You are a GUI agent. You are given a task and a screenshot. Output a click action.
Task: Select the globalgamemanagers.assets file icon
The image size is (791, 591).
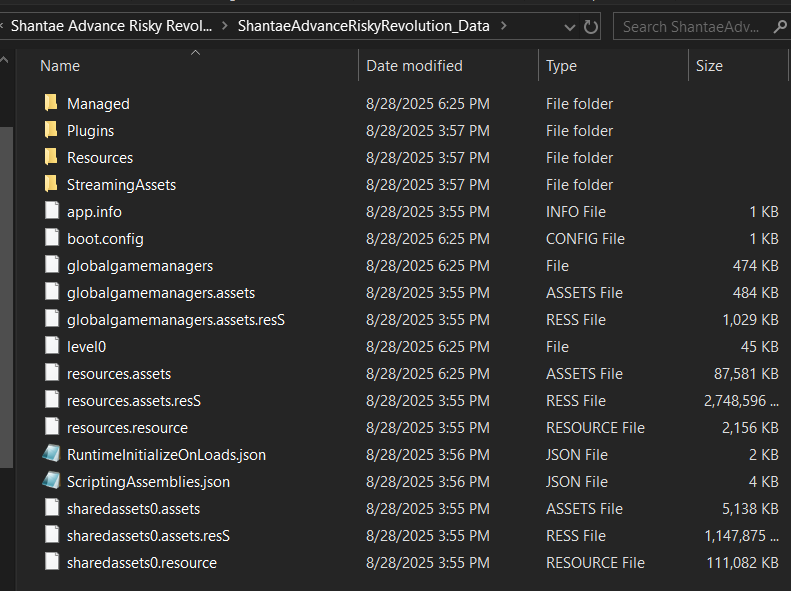(x=52, y=292)
